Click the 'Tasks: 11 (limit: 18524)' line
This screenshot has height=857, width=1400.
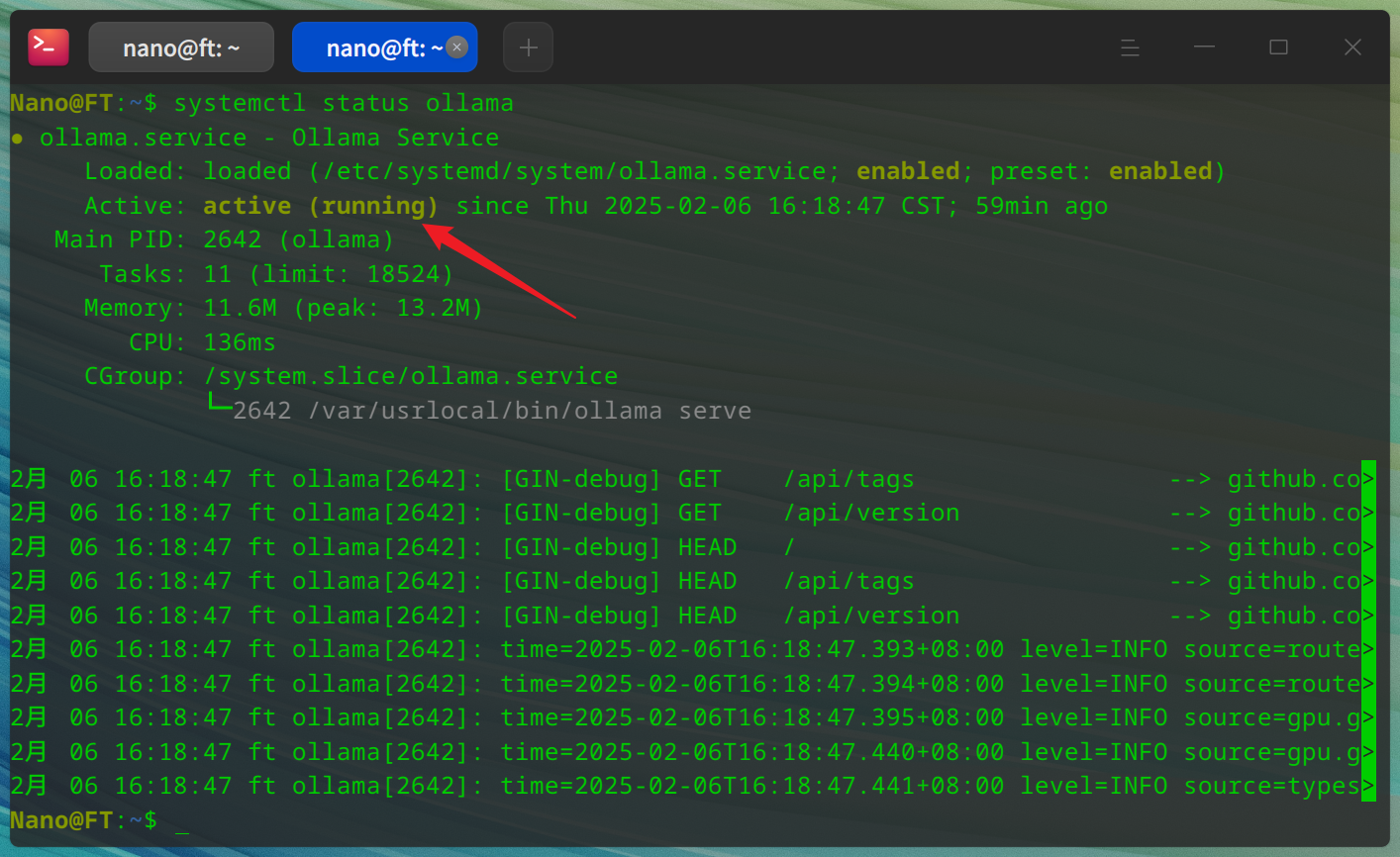tap(276, 274)
